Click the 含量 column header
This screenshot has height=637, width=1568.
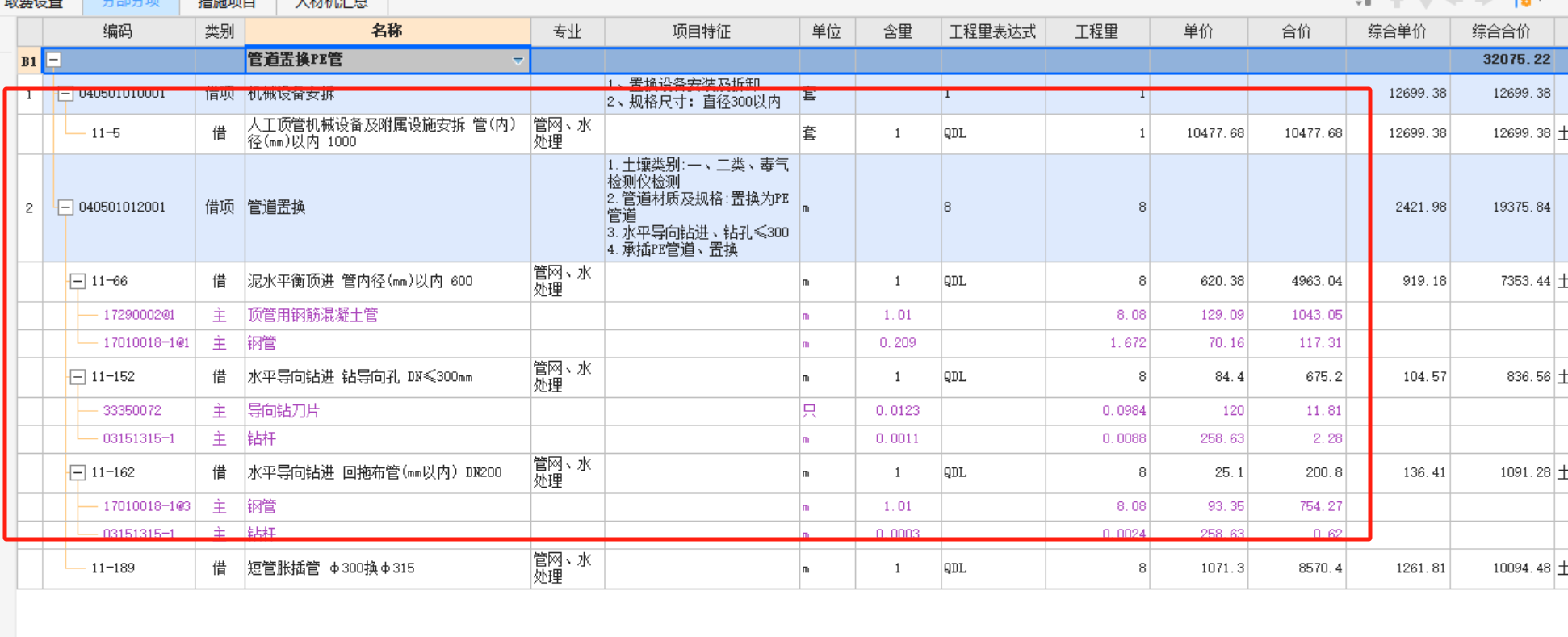coord(898,31)
